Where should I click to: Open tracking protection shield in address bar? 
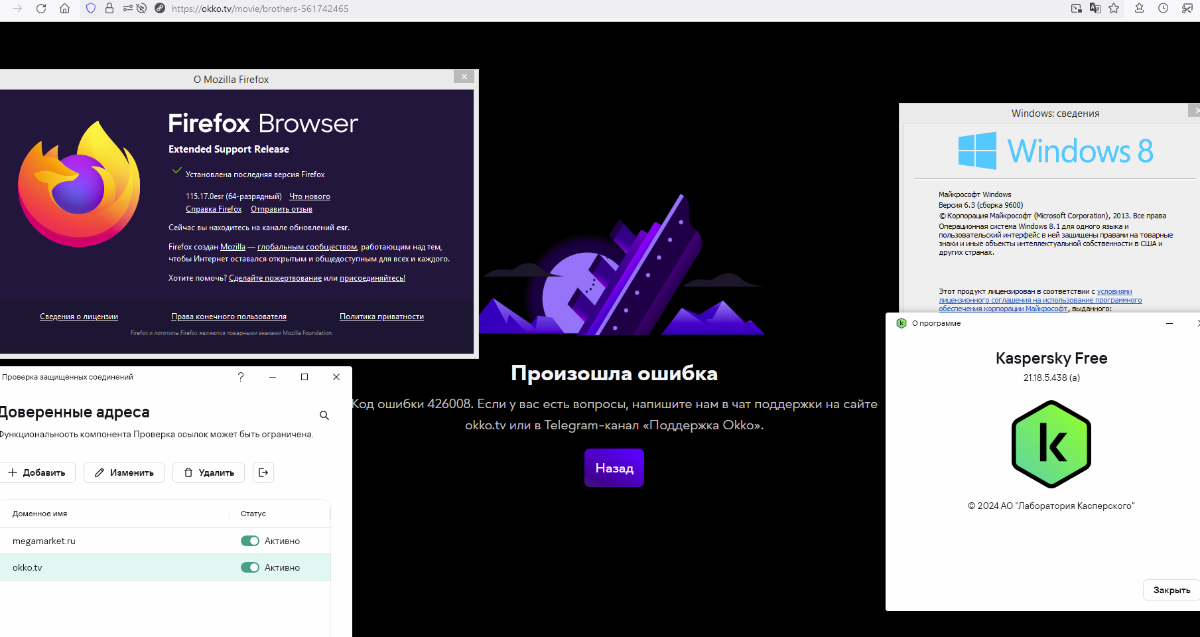(x=91, y=8)
